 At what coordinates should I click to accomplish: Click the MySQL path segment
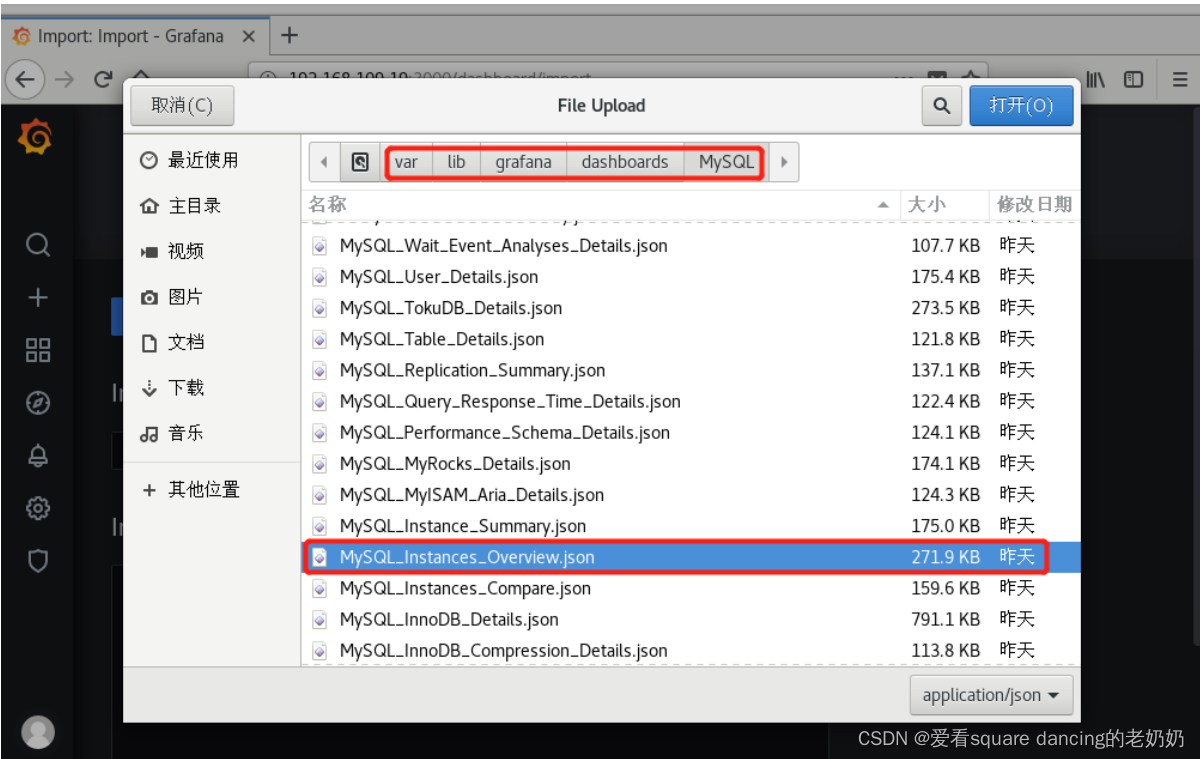[726, 162]
